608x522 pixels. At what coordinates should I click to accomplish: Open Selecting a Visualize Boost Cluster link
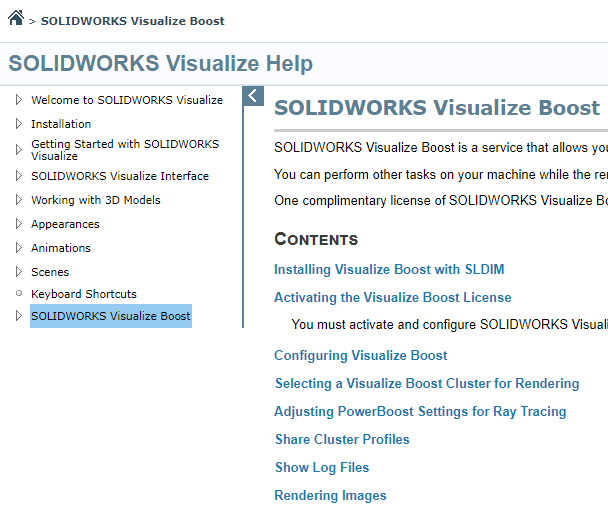pyautogui.click(x=426, y=383)
